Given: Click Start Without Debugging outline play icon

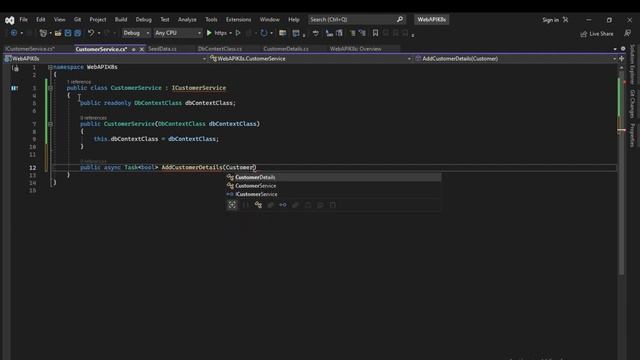Looking at the screenshot, I should [x=238, y=33].
